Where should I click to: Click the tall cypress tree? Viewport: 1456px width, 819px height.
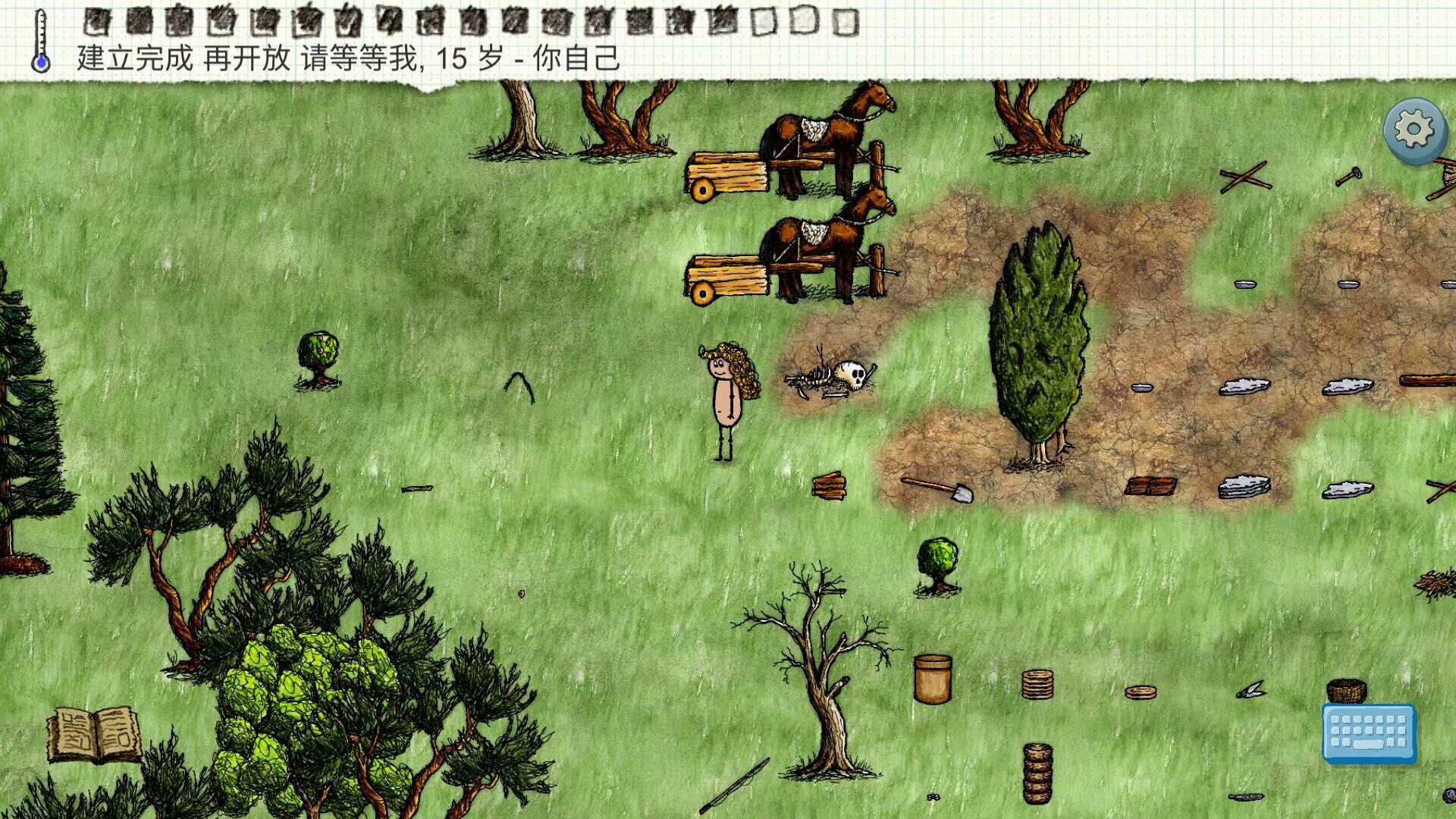[x=1039, y=345]
